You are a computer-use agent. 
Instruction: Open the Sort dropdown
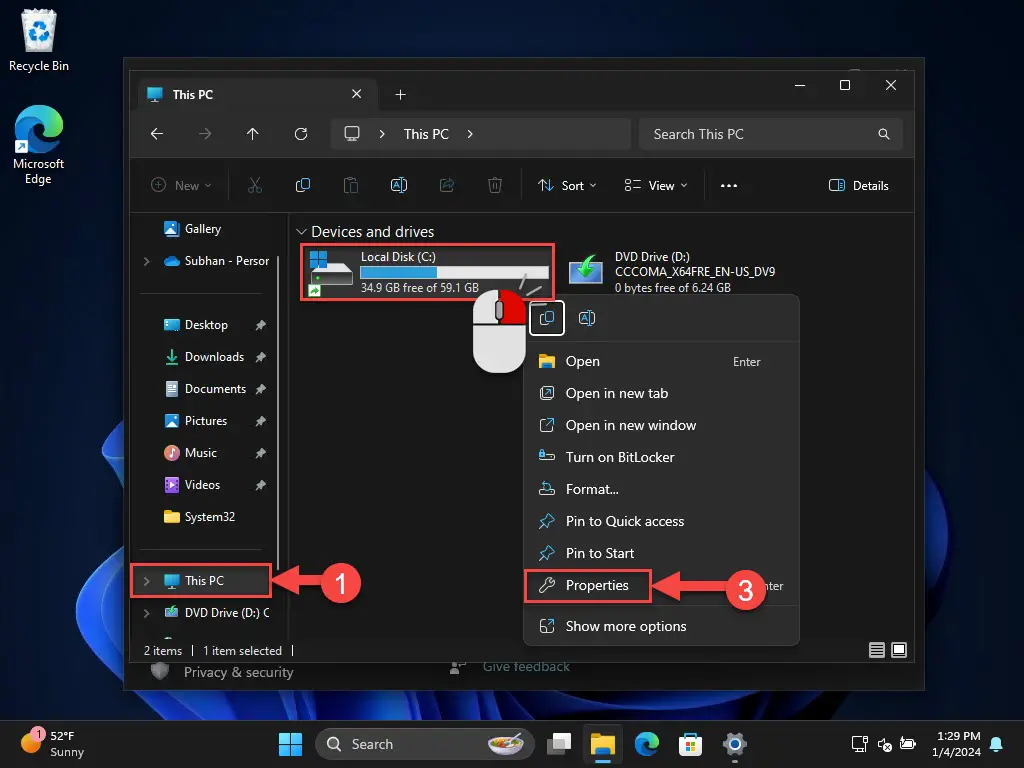click(x=567, y=185)
